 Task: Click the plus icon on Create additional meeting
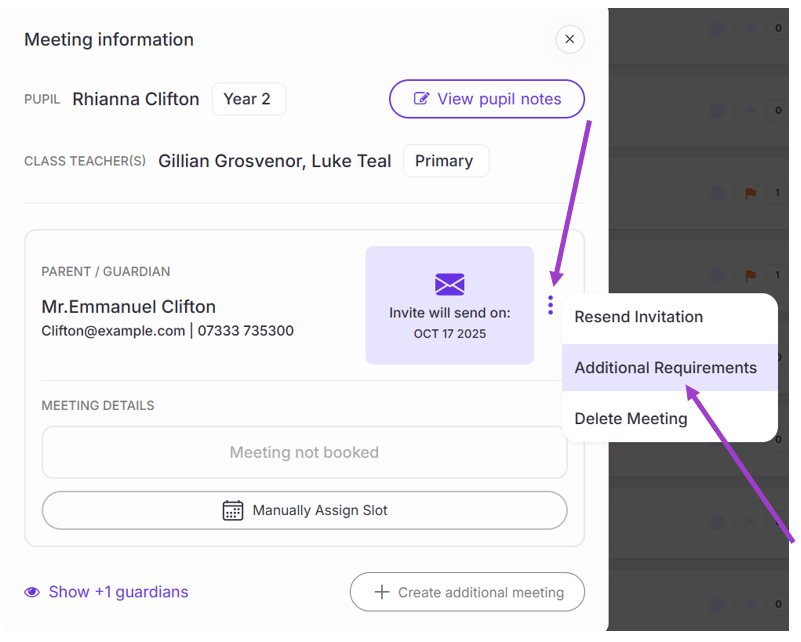click(381, 592)
